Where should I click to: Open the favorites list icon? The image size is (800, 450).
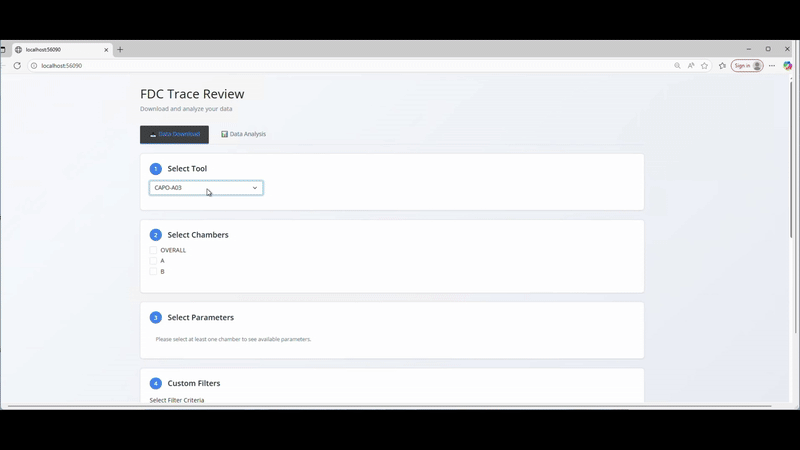pyautogui.click(x=722, y=66)
